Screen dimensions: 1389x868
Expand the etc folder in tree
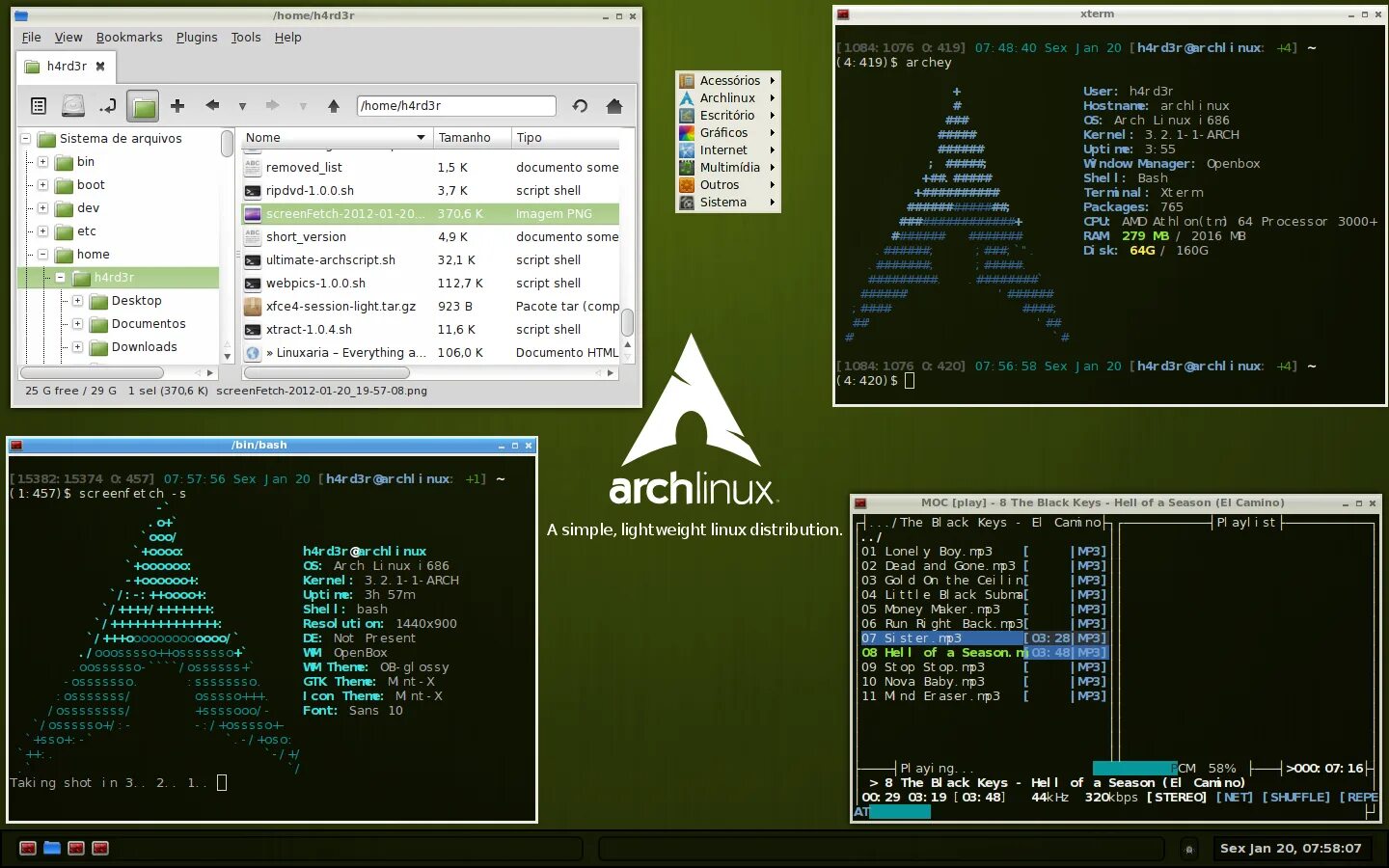pyautogui.click(x=43, y=231)
